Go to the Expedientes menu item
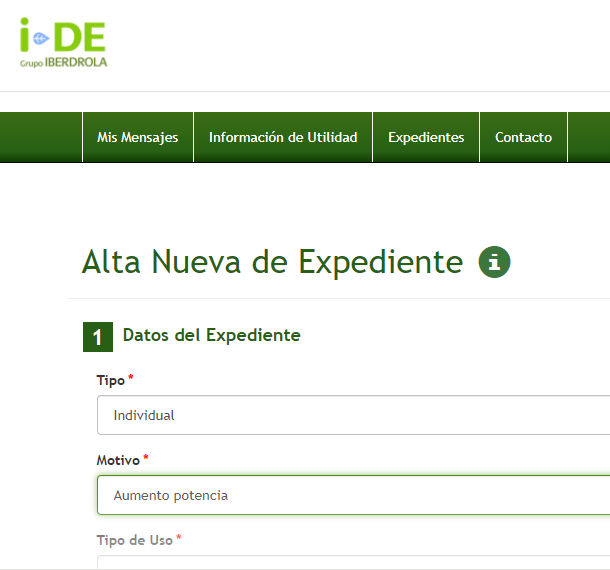 point(426,138)
